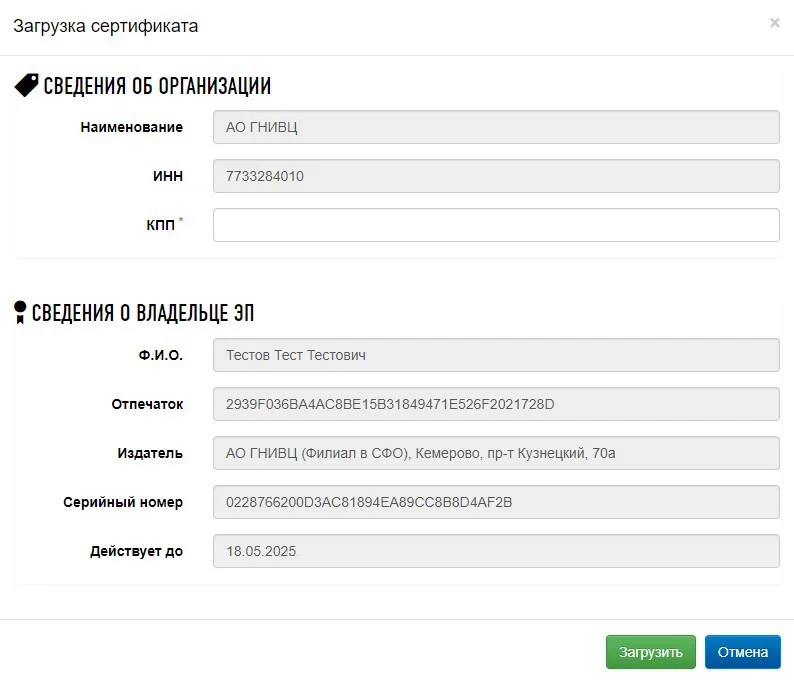Select the Ф.И.О. field Тестов Тест Тестович

pyautogui.click(x=496, y=355)
